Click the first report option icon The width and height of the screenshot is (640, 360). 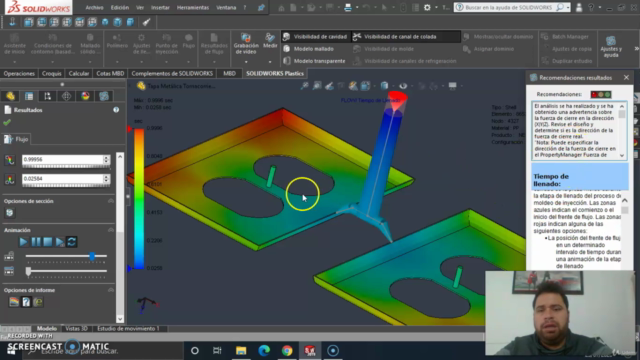[14, 302]
